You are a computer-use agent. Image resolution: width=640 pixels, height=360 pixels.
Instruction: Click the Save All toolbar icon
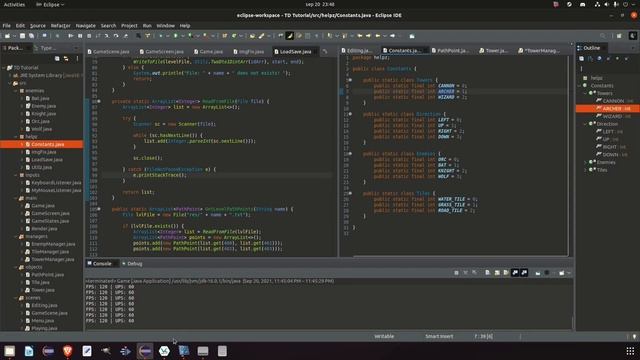point(31,36)
